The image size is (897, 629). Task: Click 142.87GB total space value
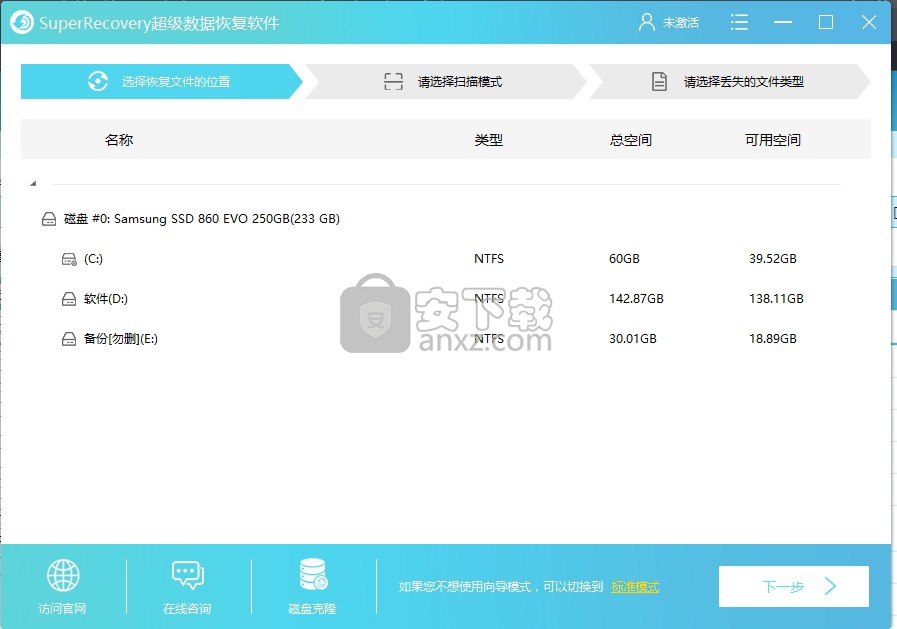pyautogui.click(x=636, y=298)
